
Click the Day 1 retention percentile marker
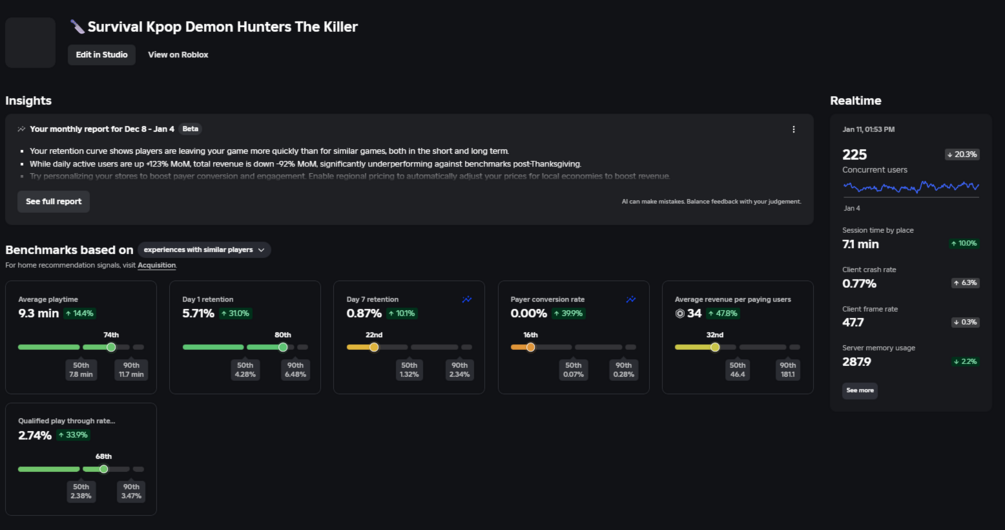point(282,347)
